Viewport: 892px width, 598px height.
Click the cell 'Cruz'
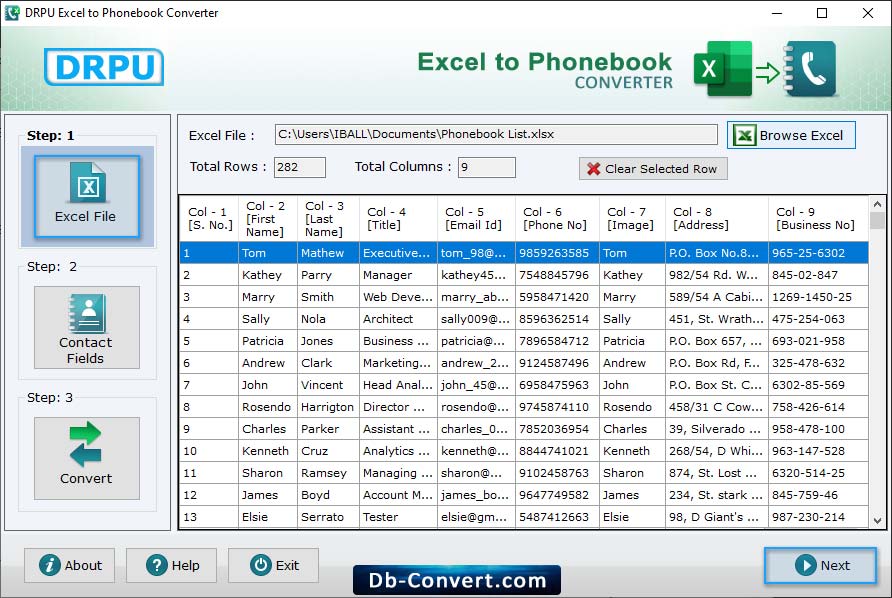click(328, 451)
